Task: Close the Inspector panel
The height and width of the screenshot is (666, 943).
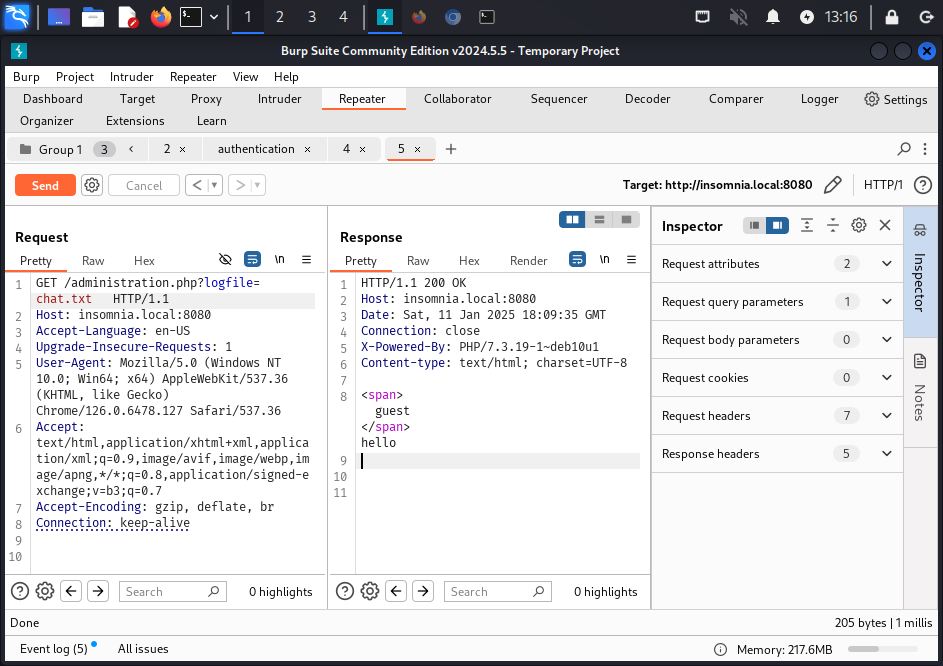Action: tap(885, 226)
